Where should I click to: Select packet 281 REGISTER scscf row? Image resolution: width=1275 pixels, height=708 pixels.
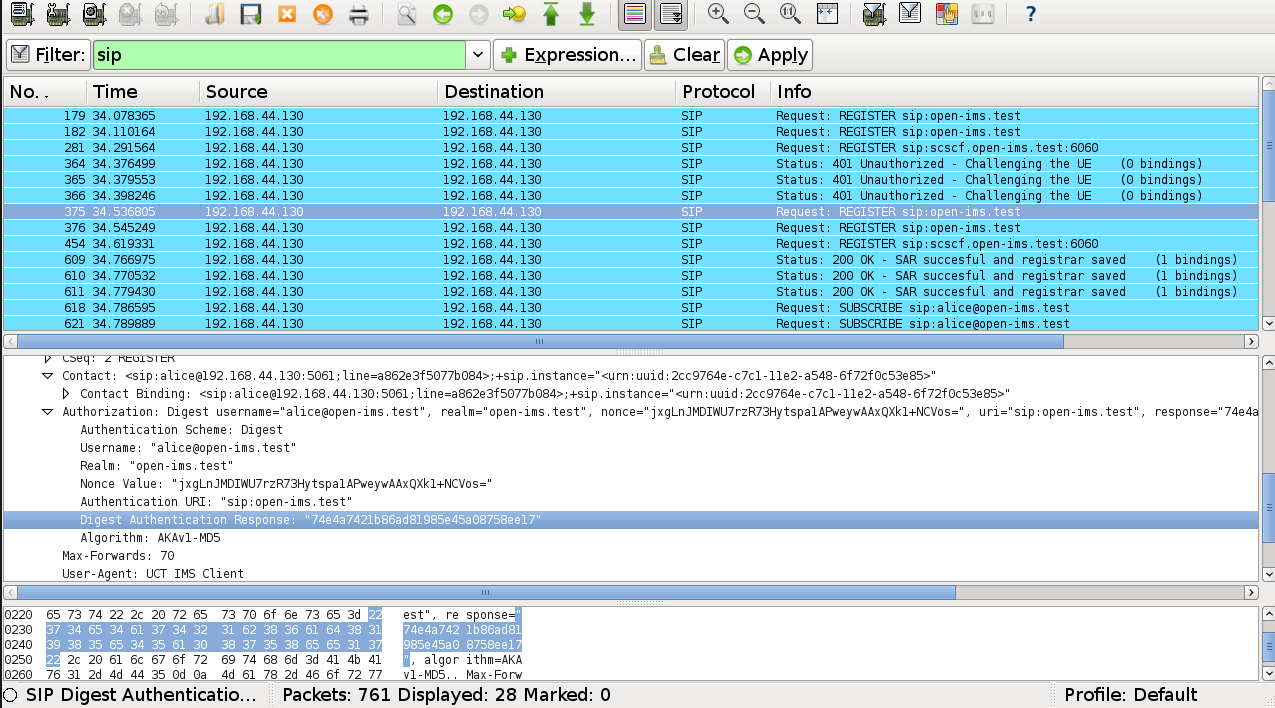(632, 148)
